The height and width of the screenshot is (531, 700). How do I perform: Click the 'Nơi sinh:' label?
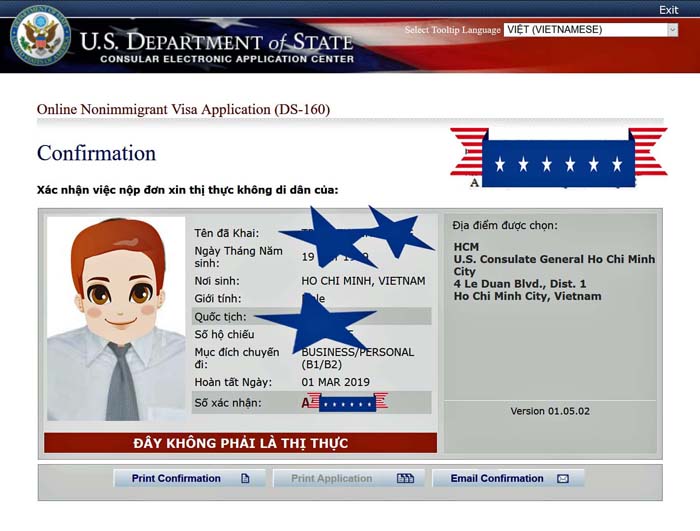217,281
